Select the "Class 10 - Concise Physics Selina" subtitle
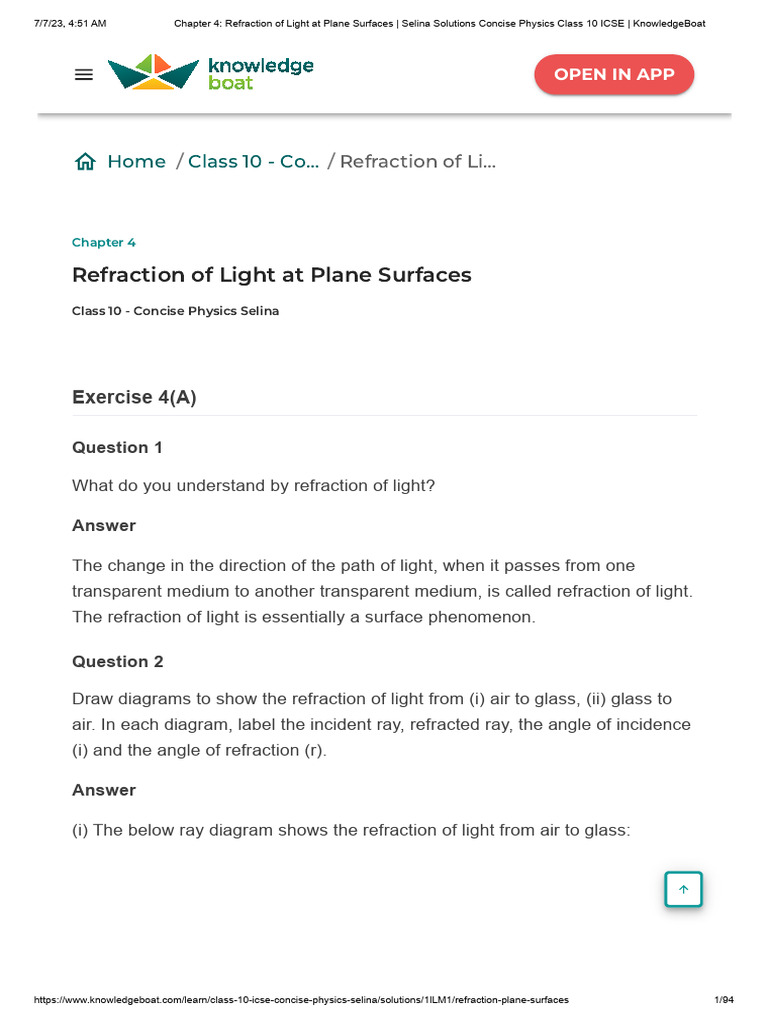 click(175, 311)
